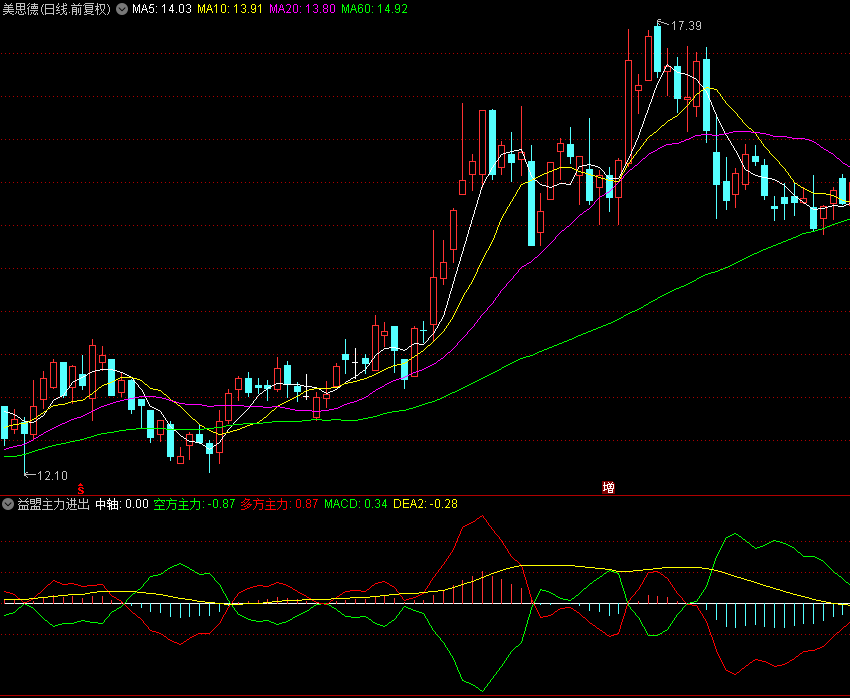Click the MA20: 13.80 label
The height and width of the screenshot is (698, 850).
coord(302,9)
